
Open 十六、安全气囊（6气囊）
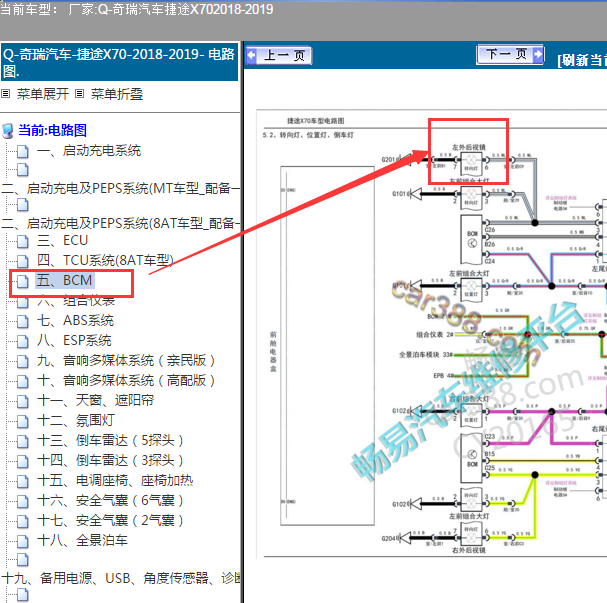coord(110,500)
